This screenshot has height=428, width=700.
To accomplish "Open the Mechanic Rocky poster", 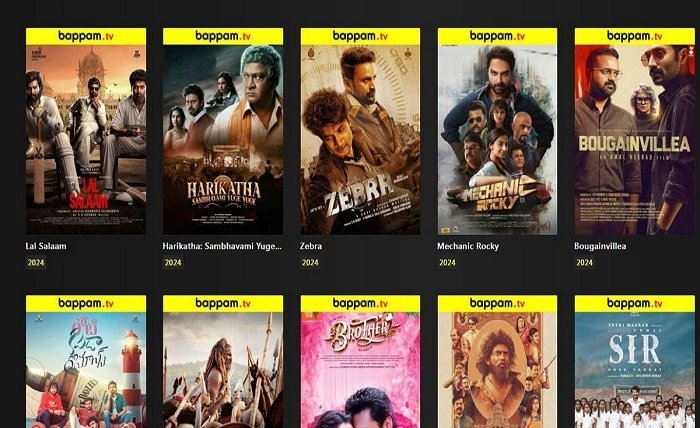I will (497, 131).
